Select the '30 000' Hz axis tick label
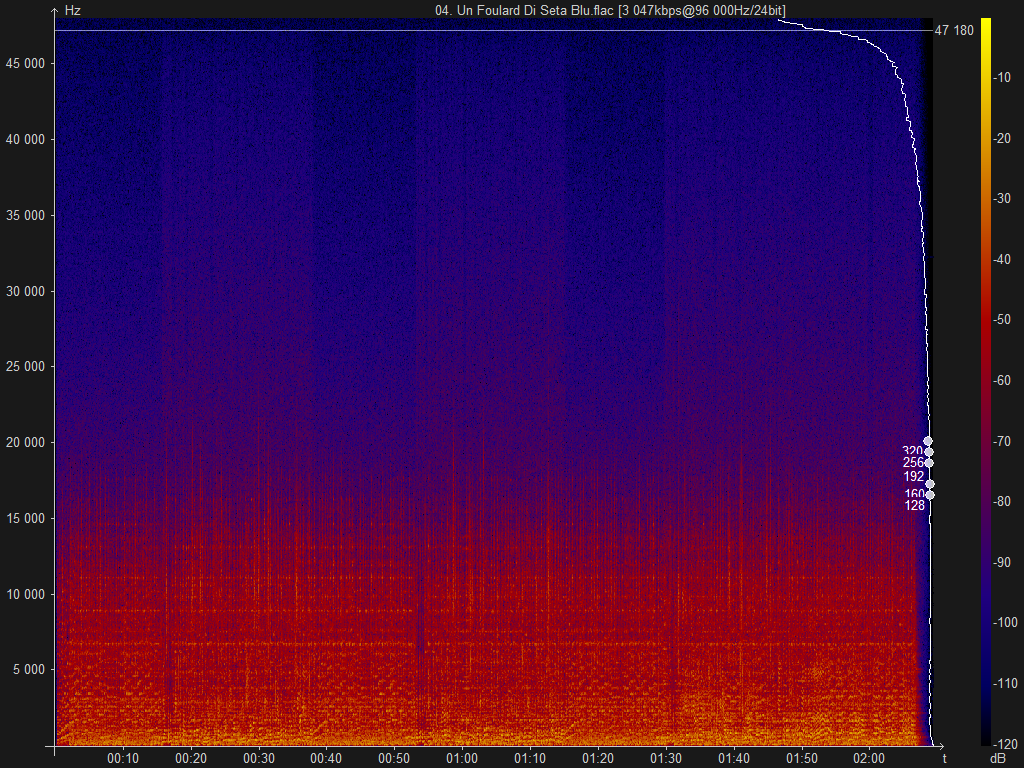Image resolution: width=1024 pixels, height=768 pixels. (25, 291)
